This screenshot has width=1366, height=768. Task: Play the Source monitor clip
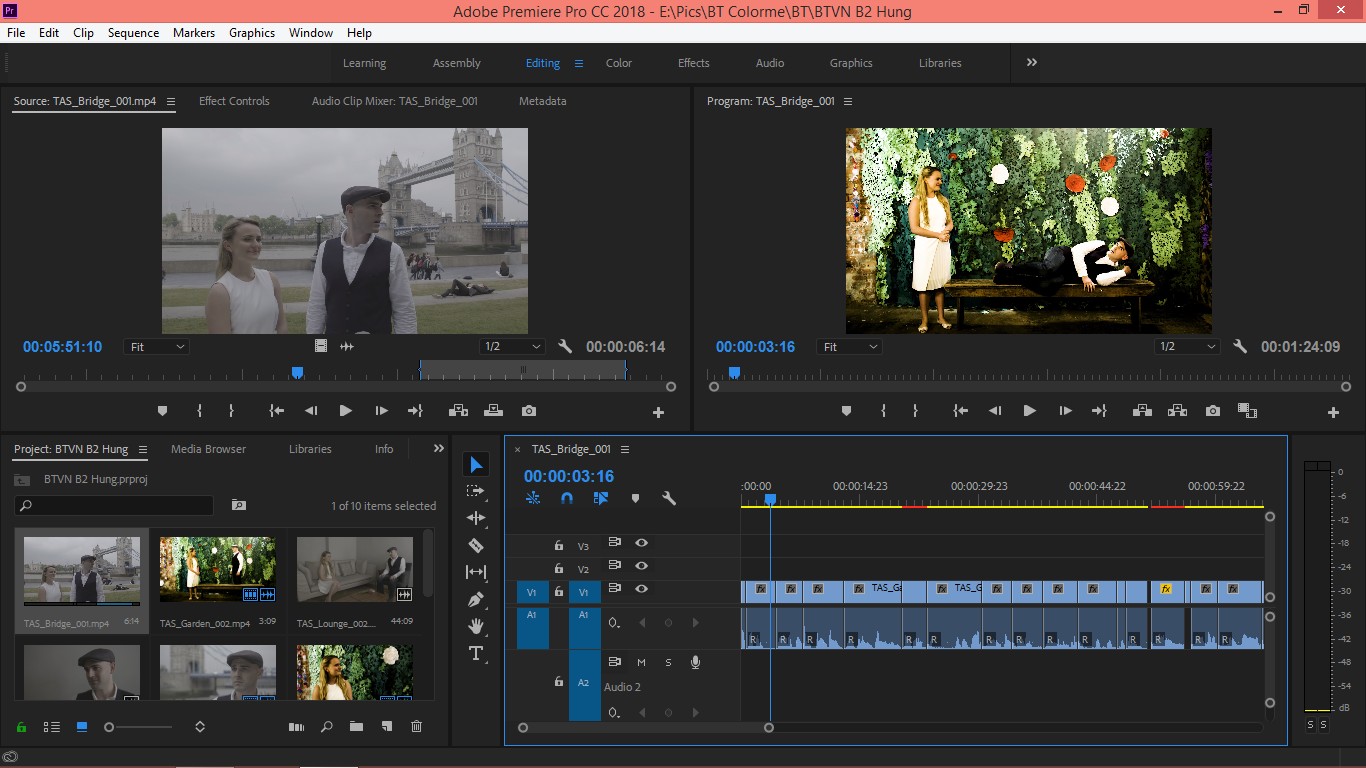(345, 411)
